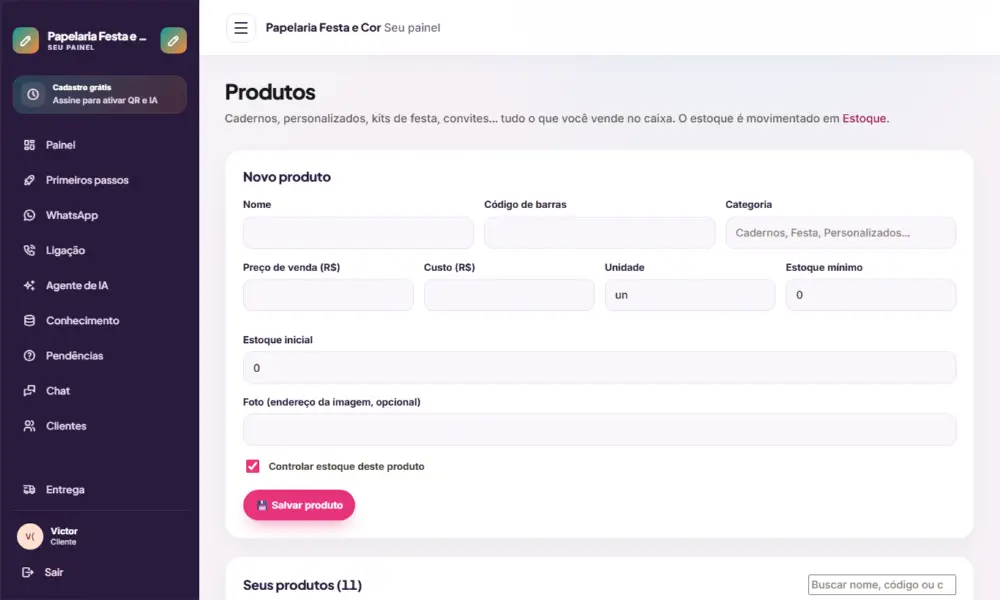Click the Sair logout icon
Viewport: 1000px width, 600px height.
tap(27, 572)
